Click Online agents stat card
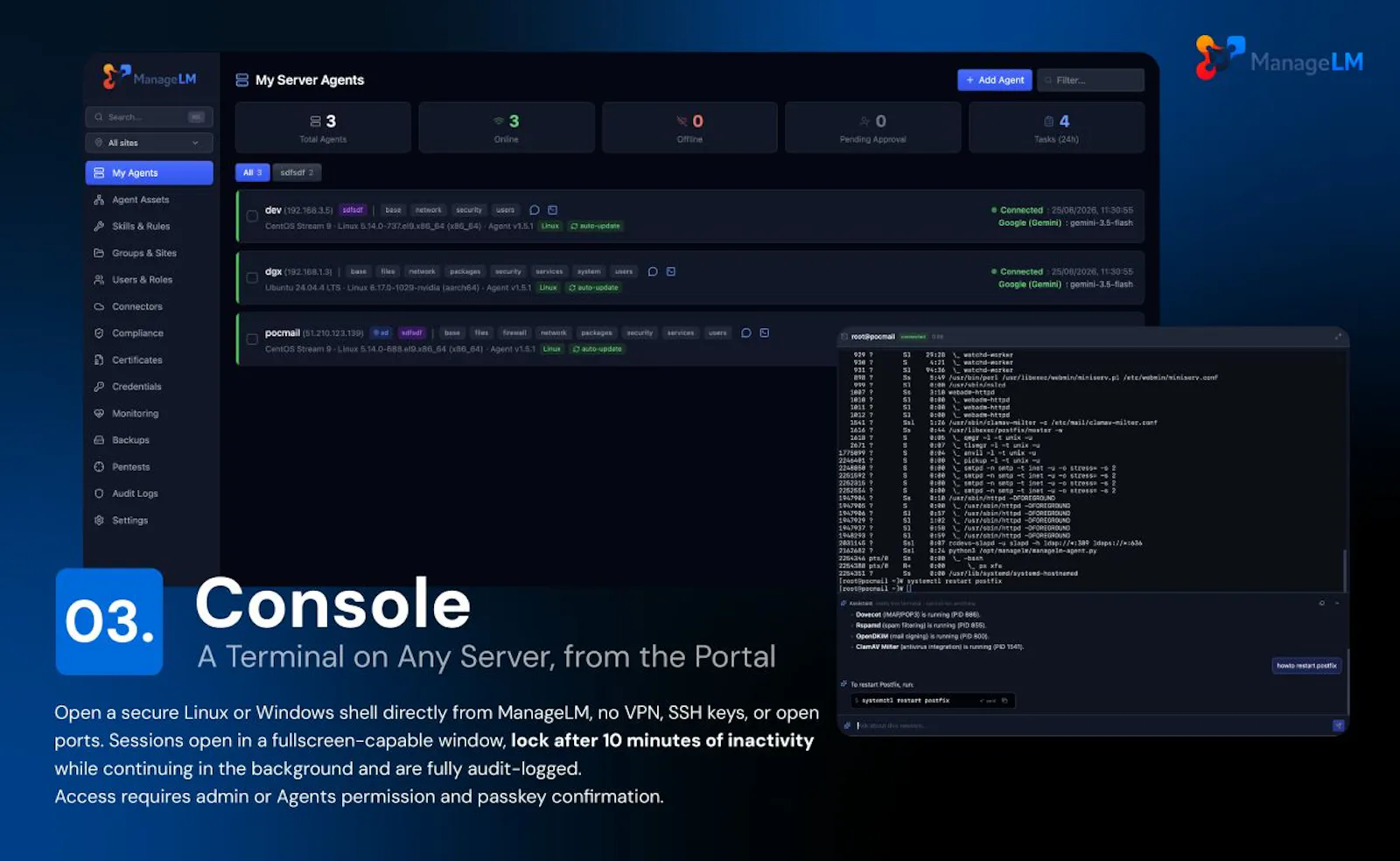 click(507, 128)
